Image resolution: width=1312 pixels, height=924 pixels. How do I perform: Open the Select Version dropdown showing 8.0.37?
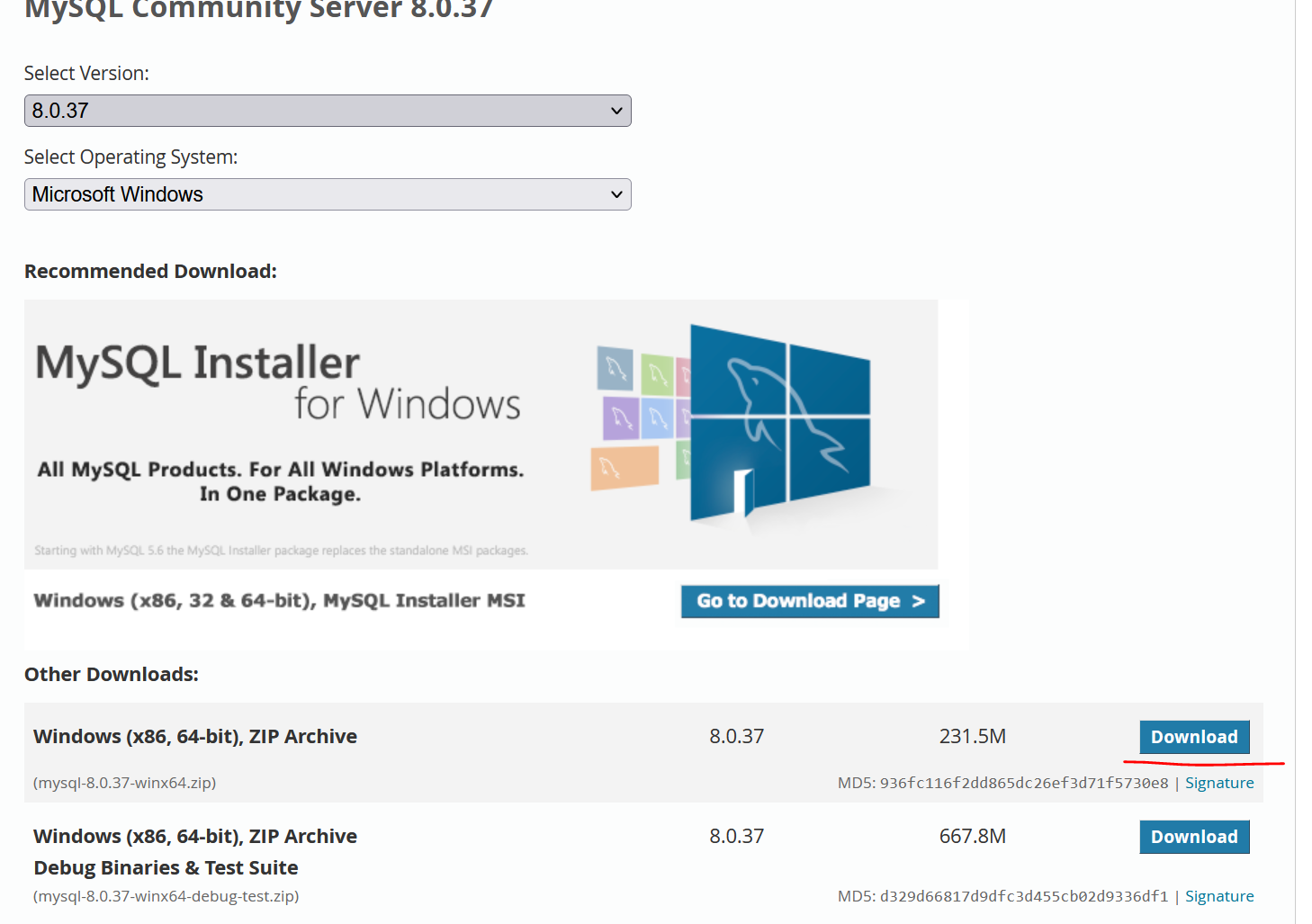(328, 111)
